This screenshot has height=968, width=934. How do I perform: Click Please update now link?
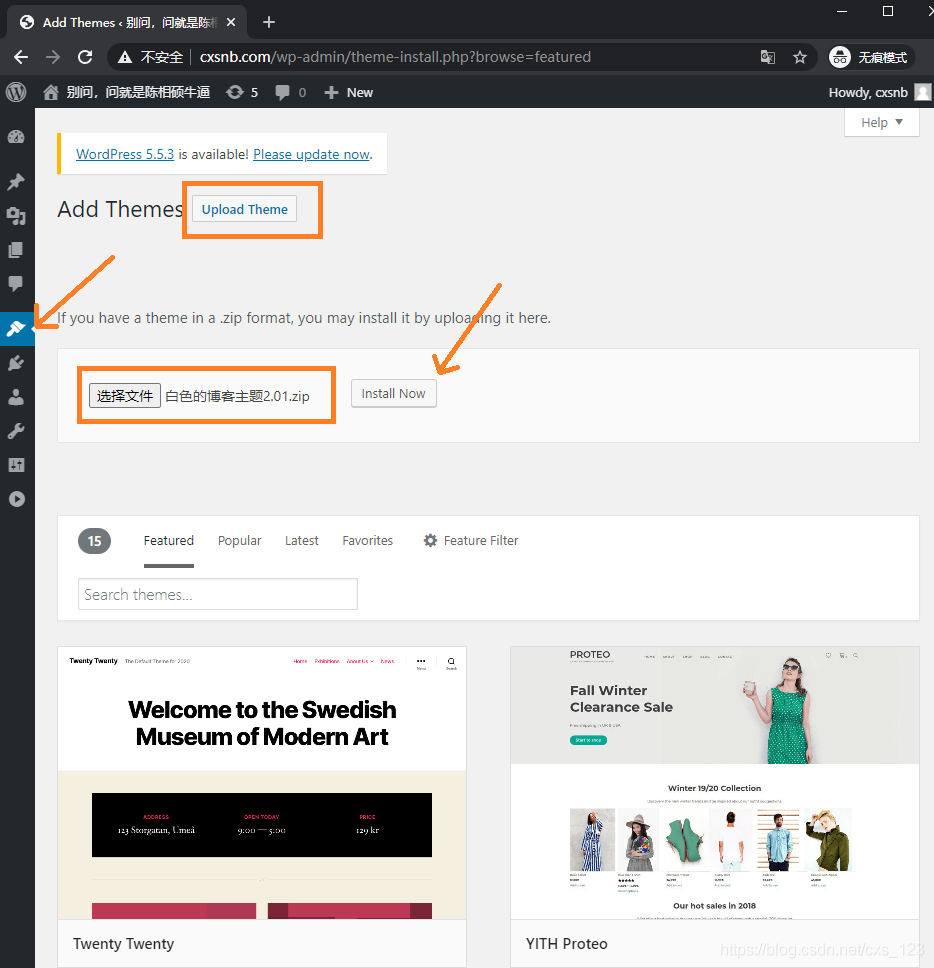(312, 154)
